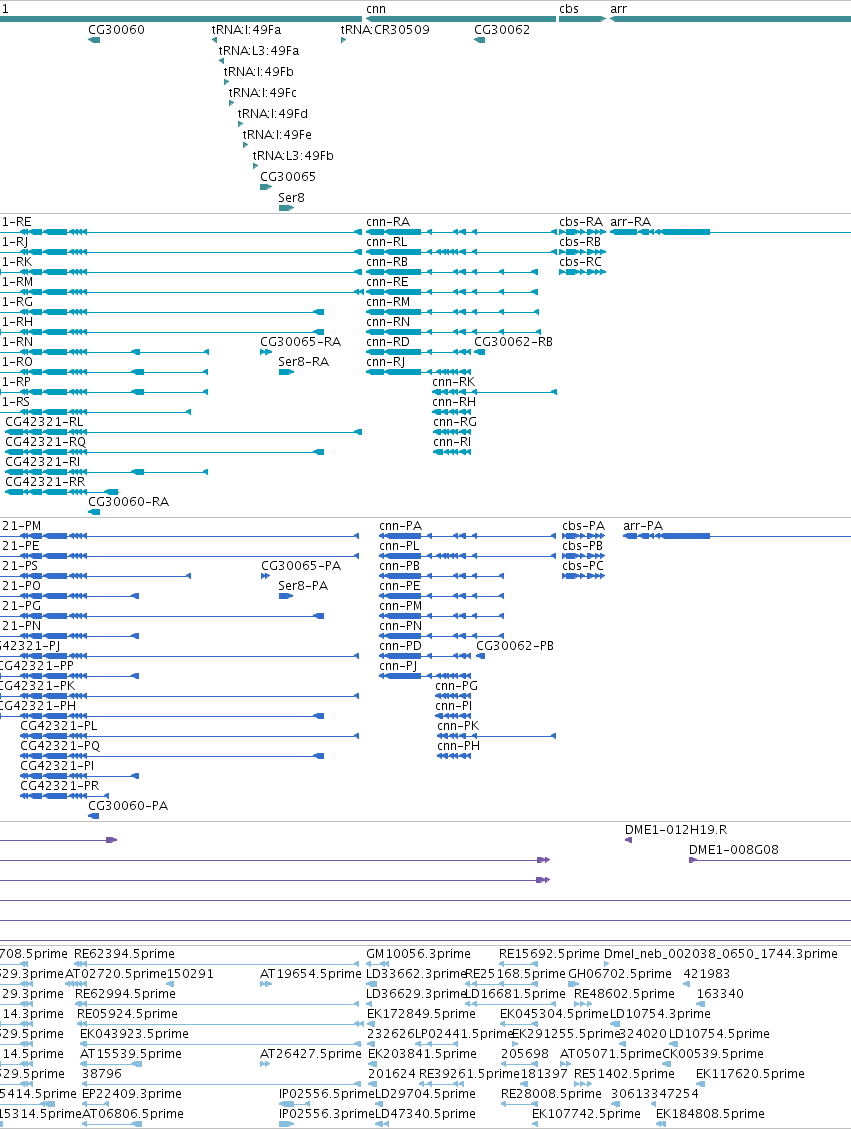Click the CG30062 gene label
This screenshot has width=851, height=1129.
502,30
